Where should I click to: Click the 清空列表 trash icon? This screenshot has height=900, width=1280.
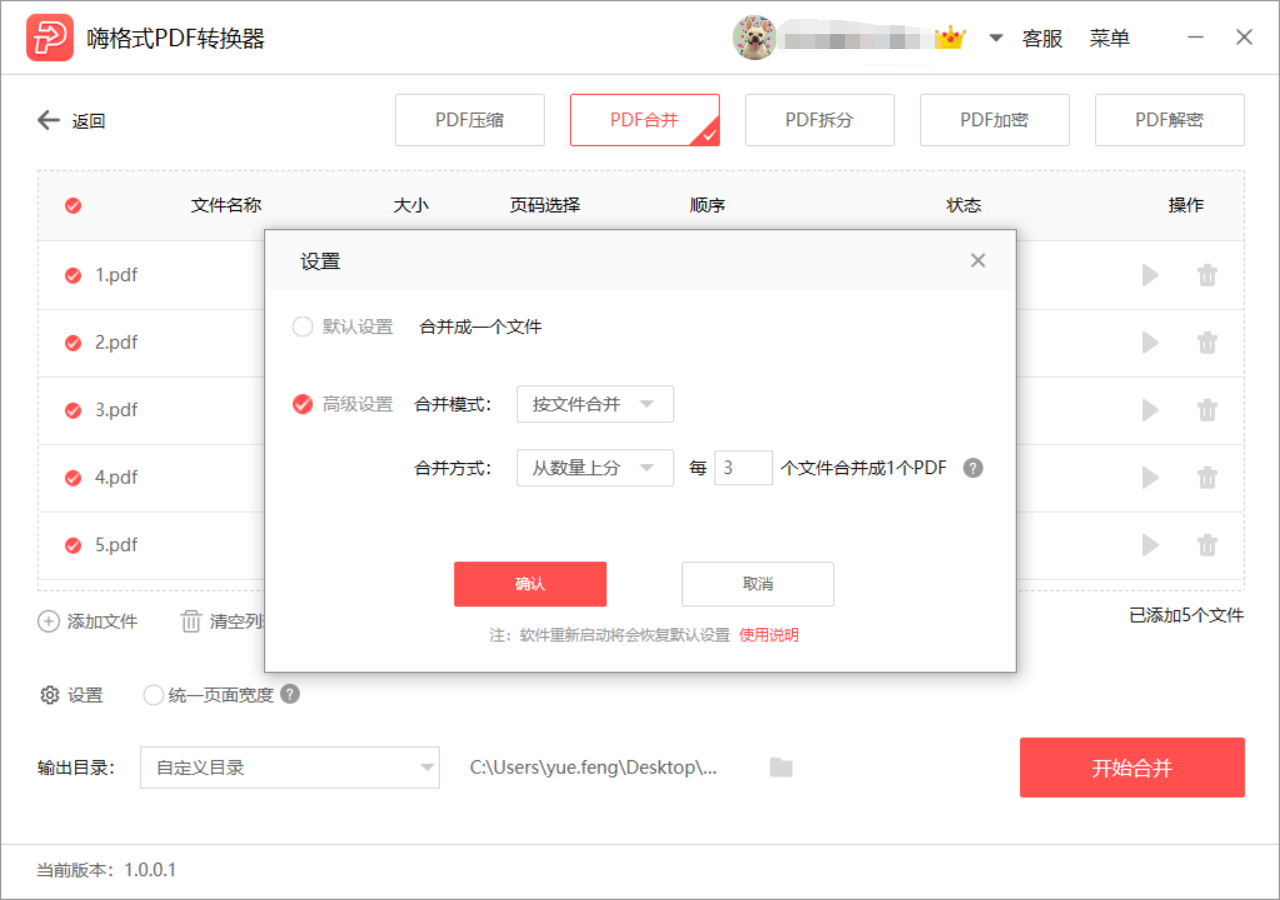tap(190, 622)
